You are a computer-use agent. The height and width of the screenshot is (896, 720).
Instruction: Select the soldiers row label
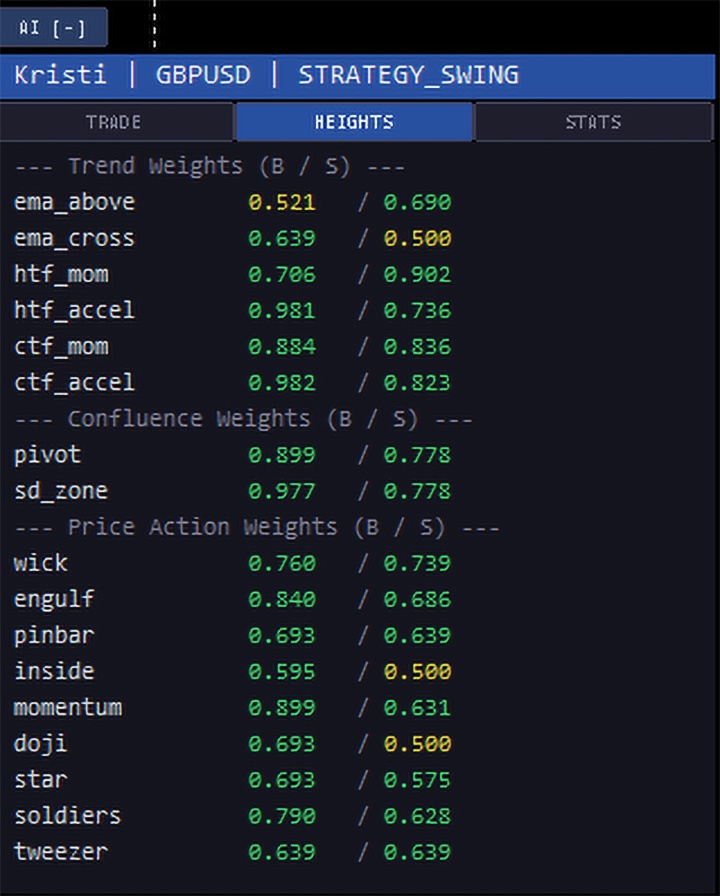(67, 816)
